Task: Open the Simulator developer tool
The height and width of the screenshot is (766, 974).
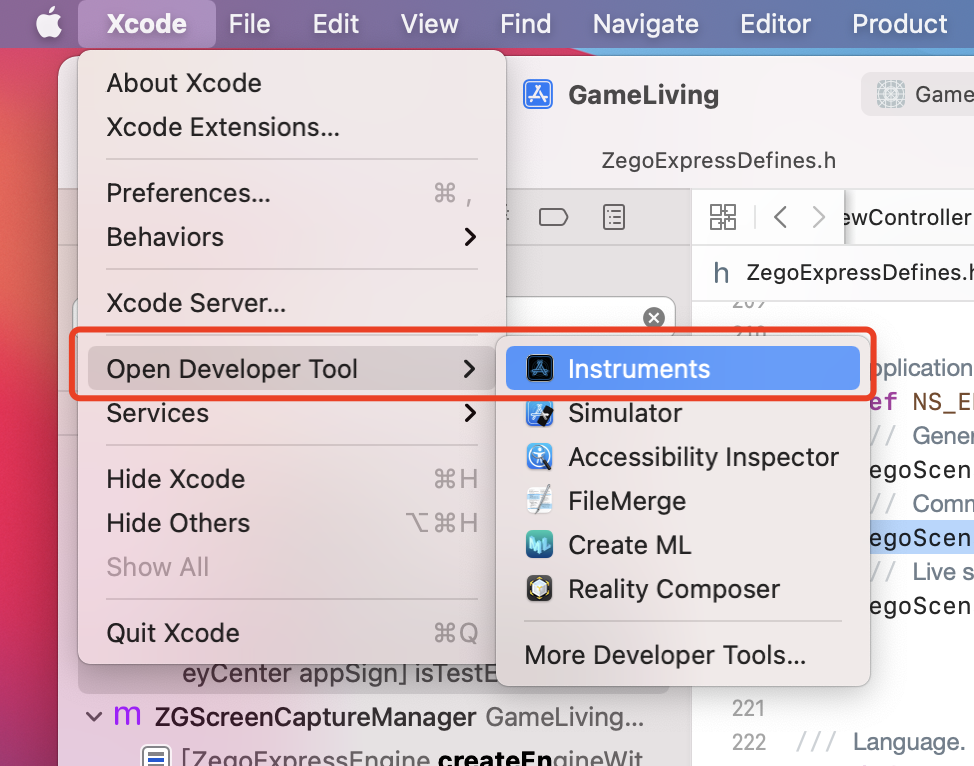Action: click(623, 412)
